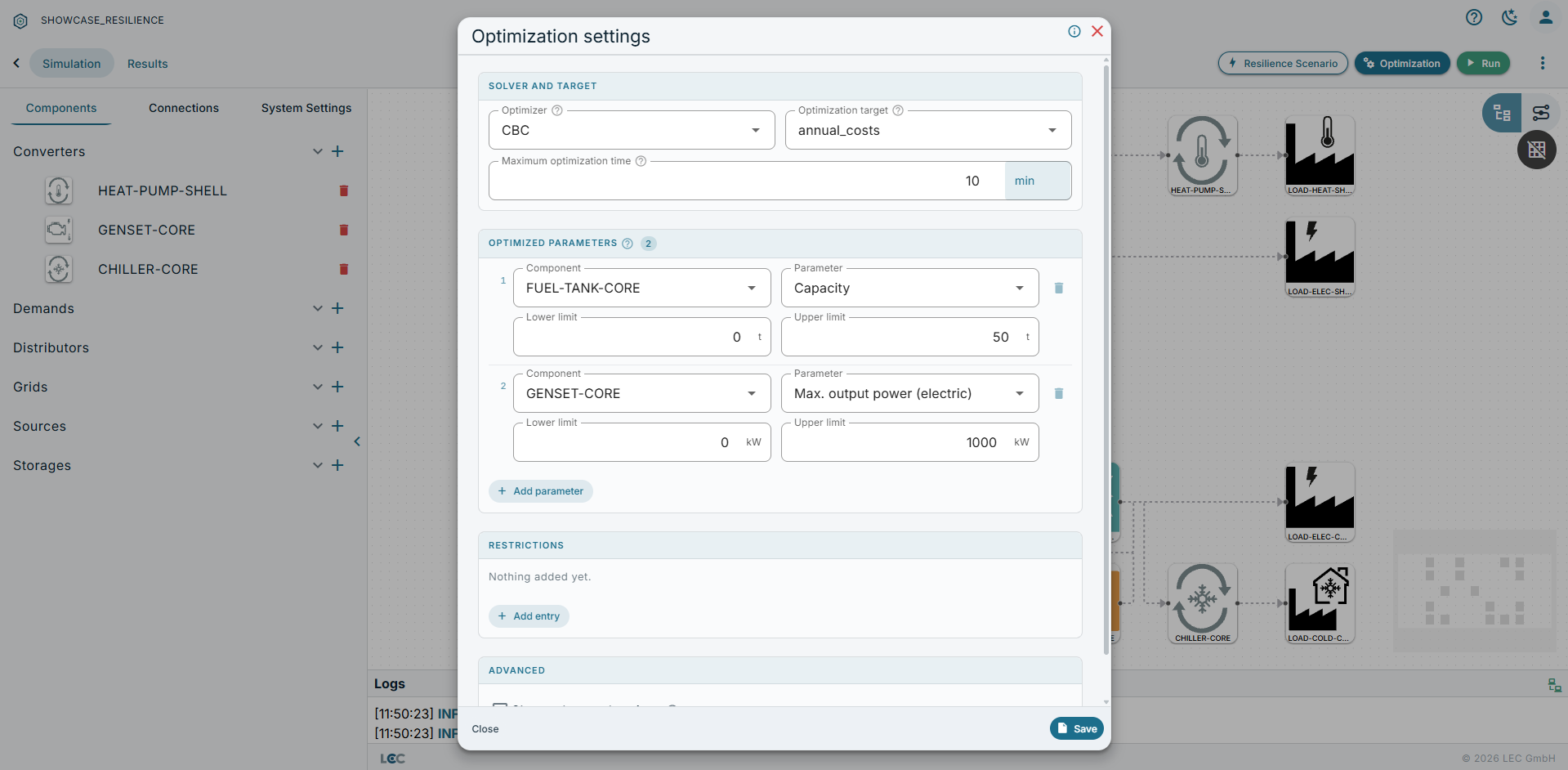Toggle dark mode moon icon
The width and height of the screenshot is (1568, 770).
(x=1509, y=17)
